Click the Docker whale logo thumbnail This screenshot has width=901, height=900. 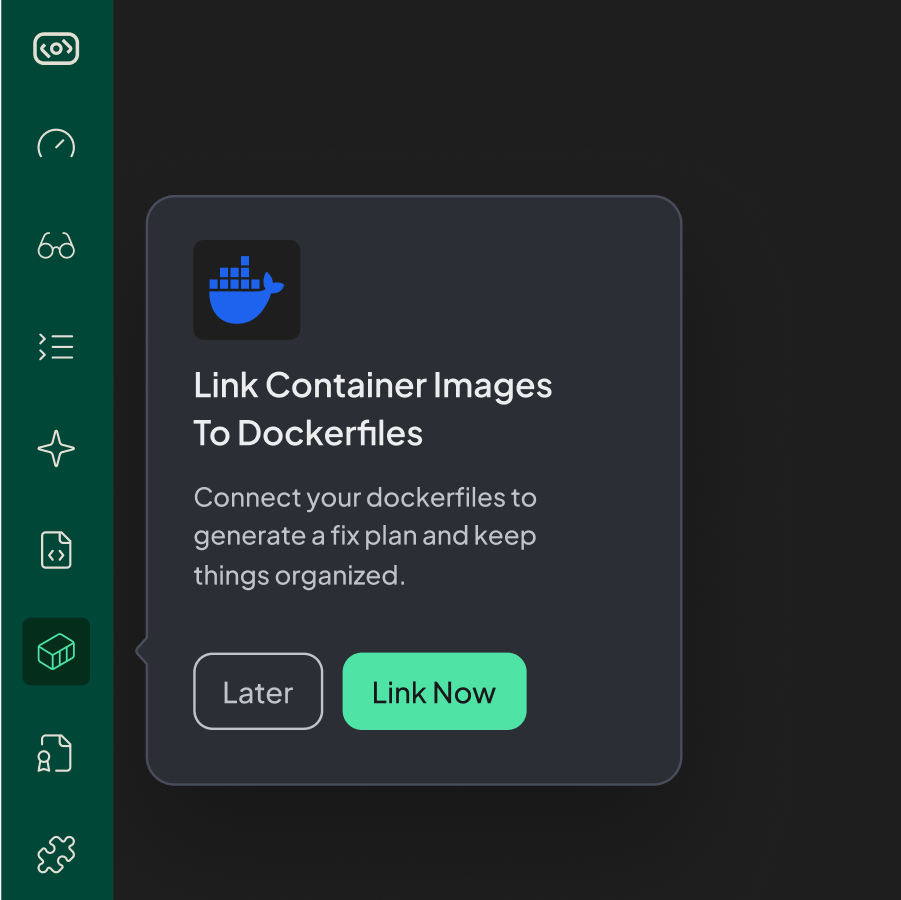(247, 290)
